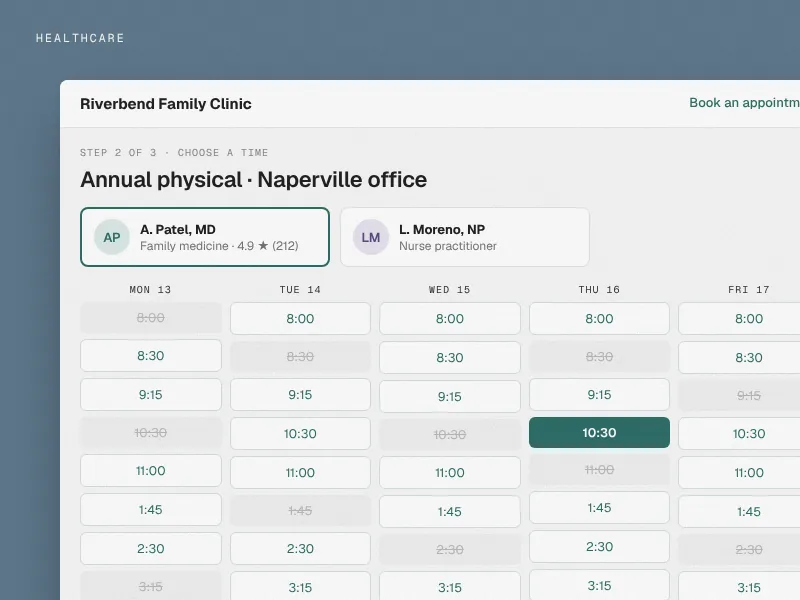
Task: Book Friday 17 at 1:45
Action: tap(739, 511)
